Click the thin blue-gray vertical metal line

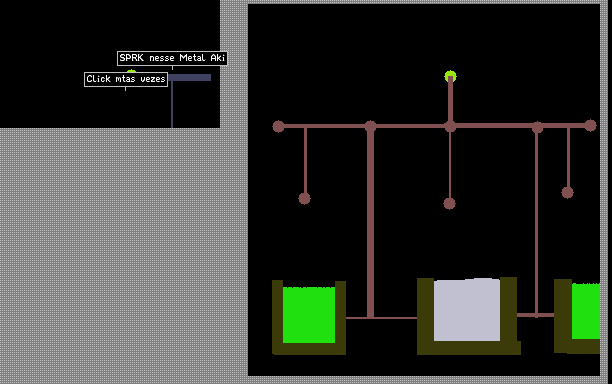172,104
